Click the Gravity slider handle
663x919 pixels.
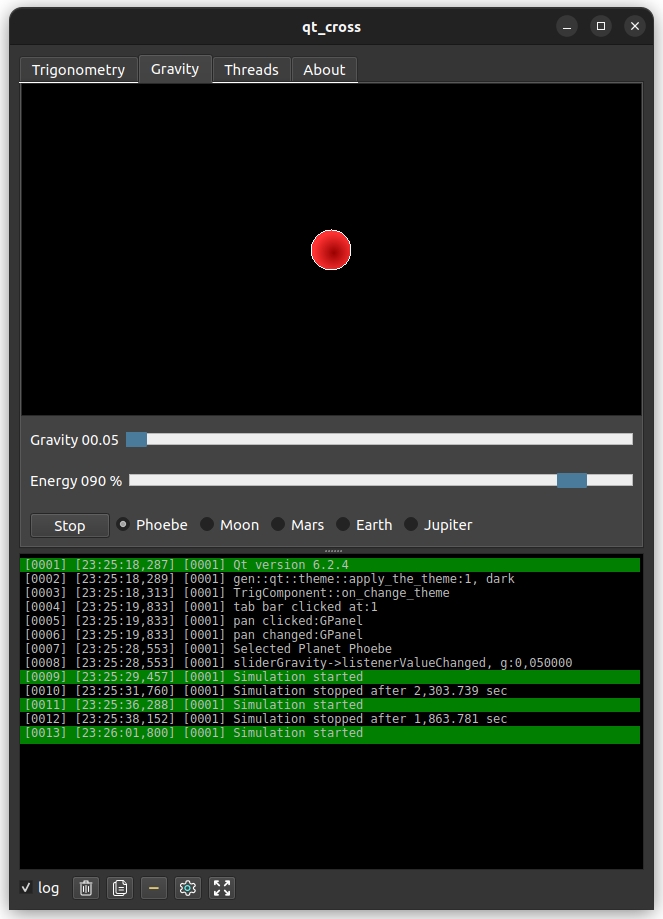click(x=137, y=439)
